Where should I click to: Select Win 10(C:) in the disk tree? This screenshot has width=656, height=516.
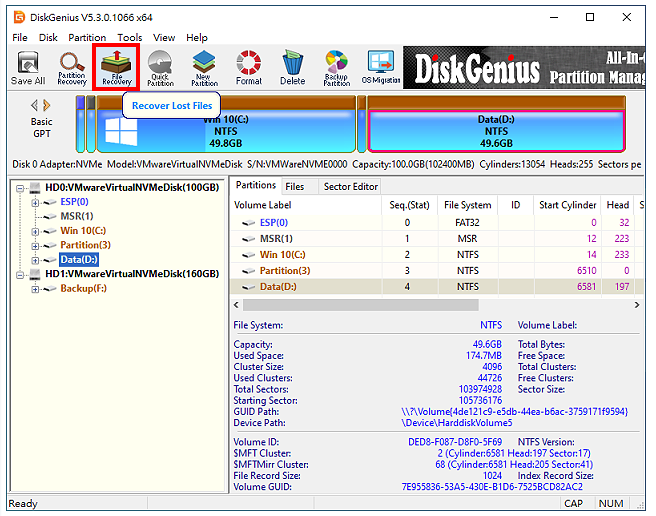[83, 231]
